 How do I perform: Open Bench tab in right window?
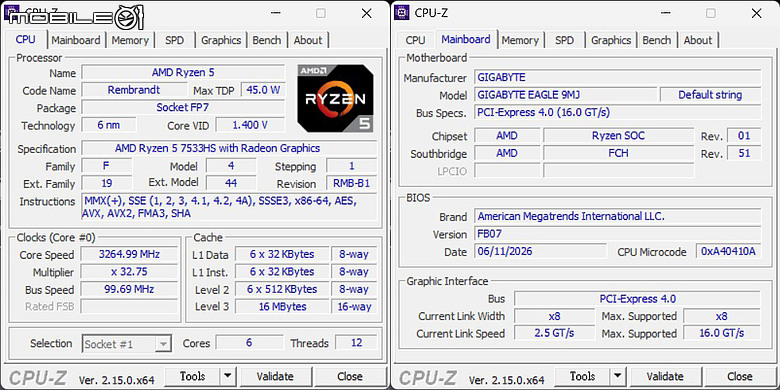[x=657, y=40]
